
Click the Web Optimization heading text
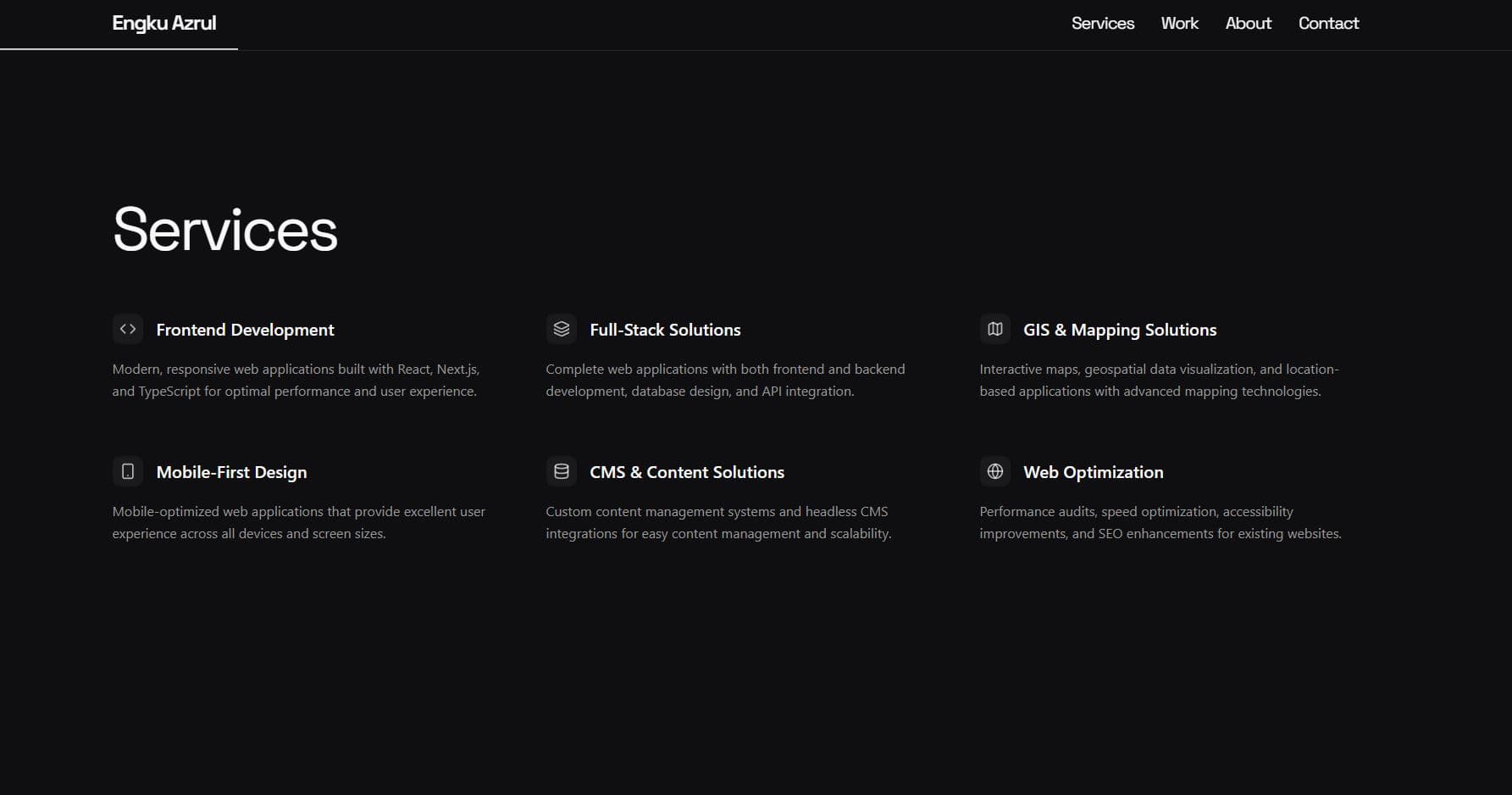[x=1093, y=472]
